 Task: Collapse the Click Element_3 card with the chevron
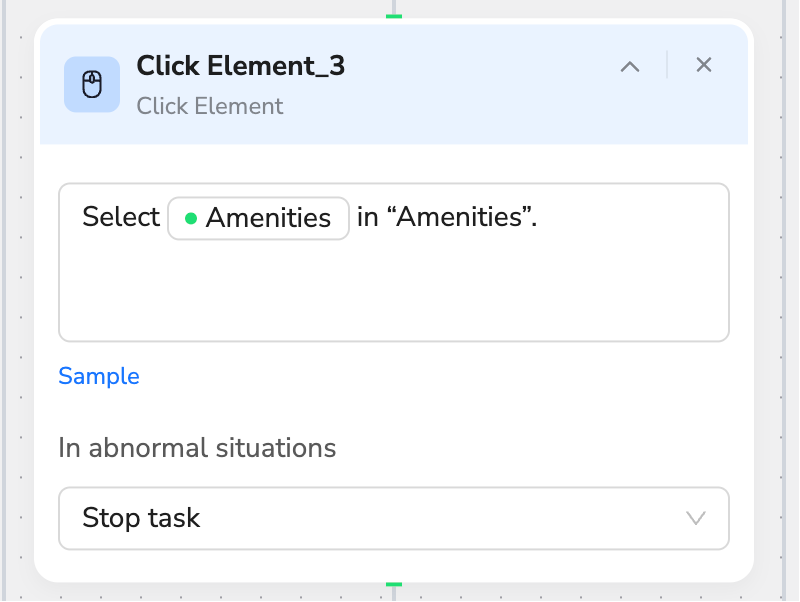(x=630, y=66)
